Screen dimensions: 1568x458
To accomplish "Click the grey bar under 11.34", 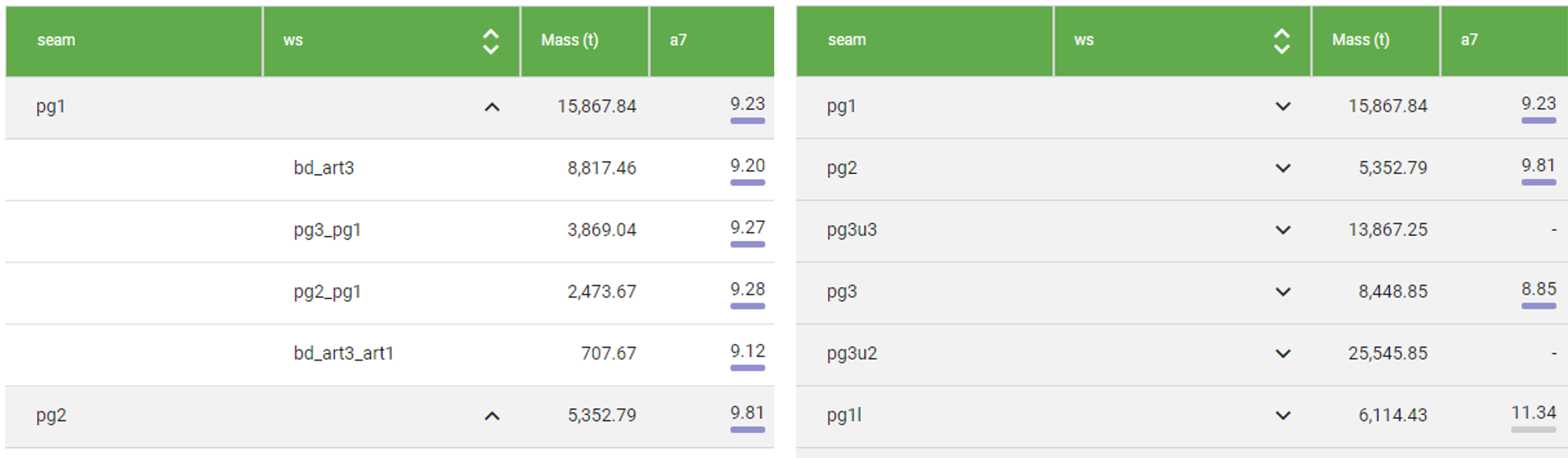I will click(x=1533, y=430).
